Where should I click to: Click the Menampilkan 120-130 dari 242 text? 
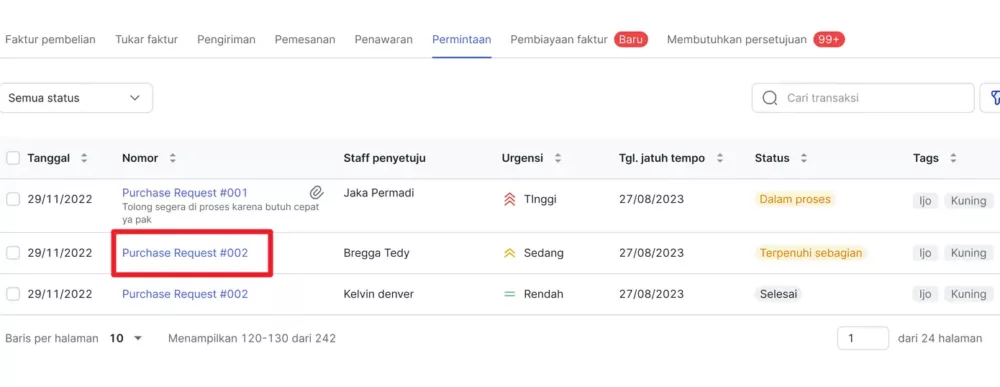pos(252,339)
